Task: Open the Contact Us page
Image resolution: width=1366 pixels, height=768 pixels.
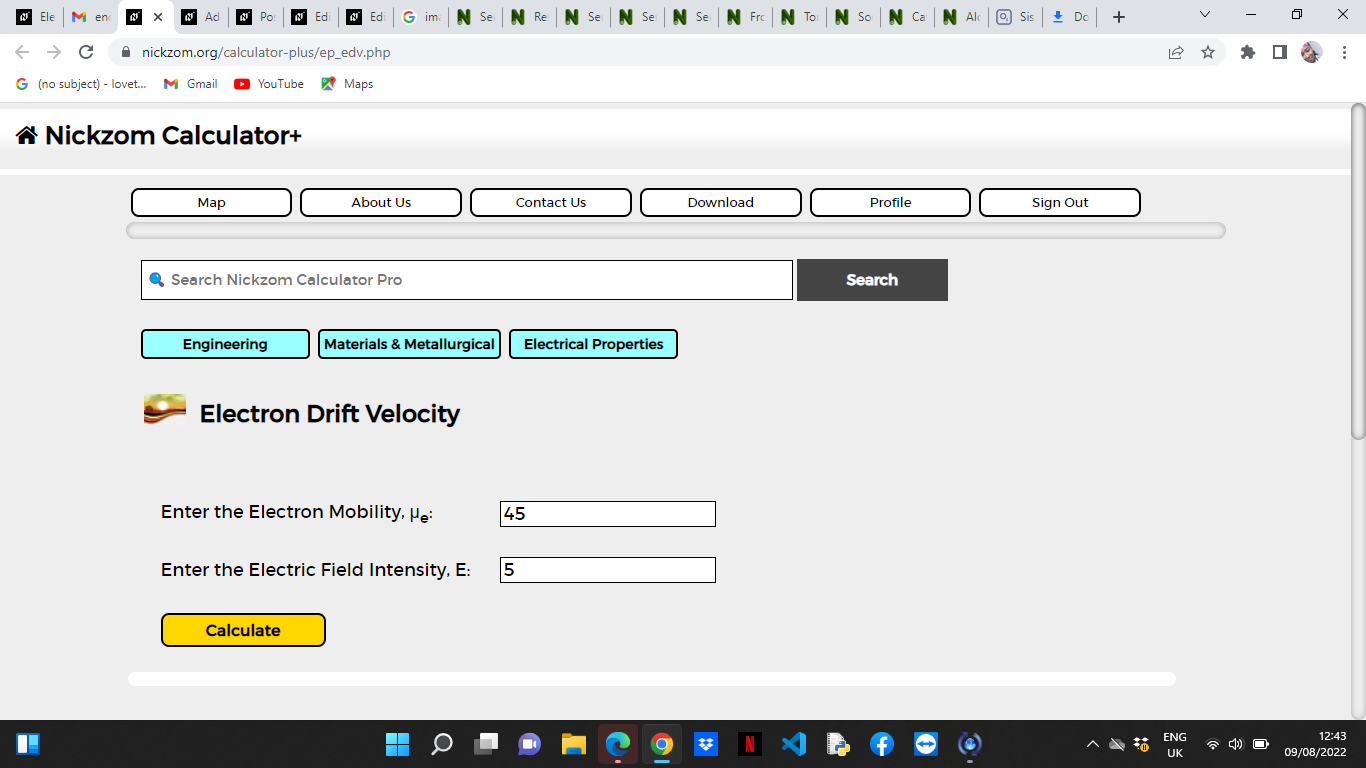Action: (x=551, y=202)
